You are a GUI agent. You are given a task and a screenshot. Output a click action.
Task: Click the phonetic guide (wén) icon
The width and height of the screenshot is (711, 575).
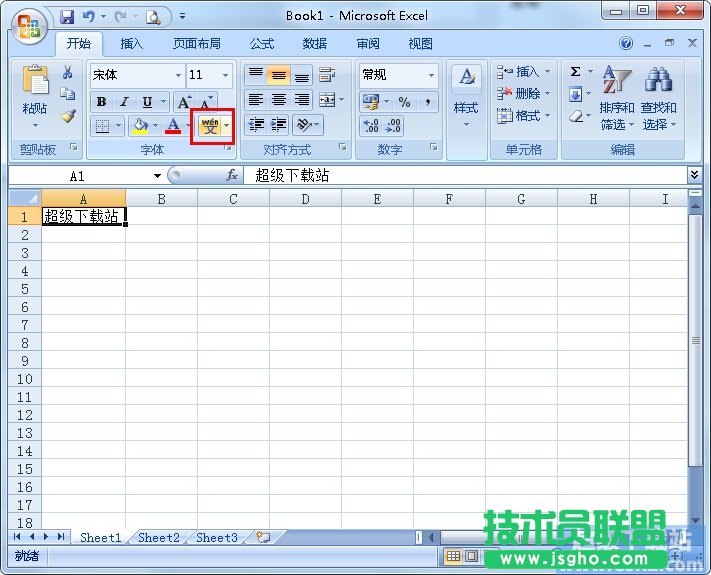(x=208, y=126)
